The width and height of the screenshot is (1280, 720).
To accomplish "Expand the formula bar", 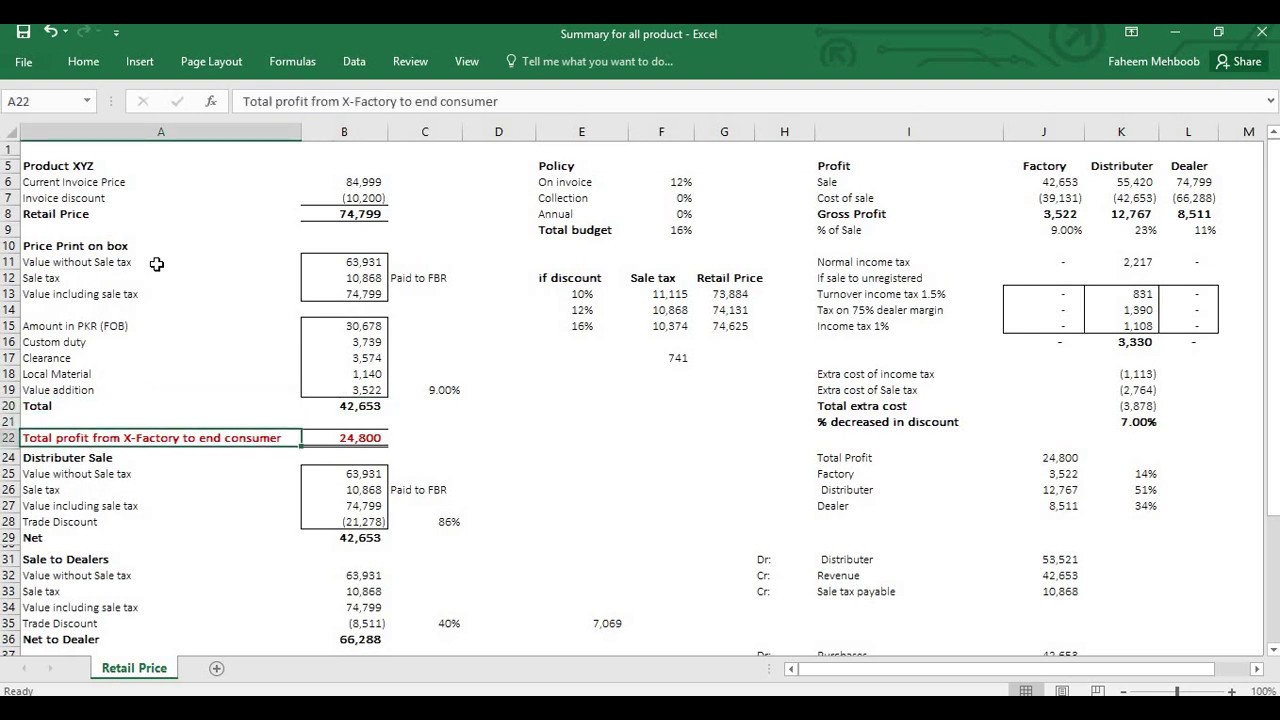I will click(1270, 101).
